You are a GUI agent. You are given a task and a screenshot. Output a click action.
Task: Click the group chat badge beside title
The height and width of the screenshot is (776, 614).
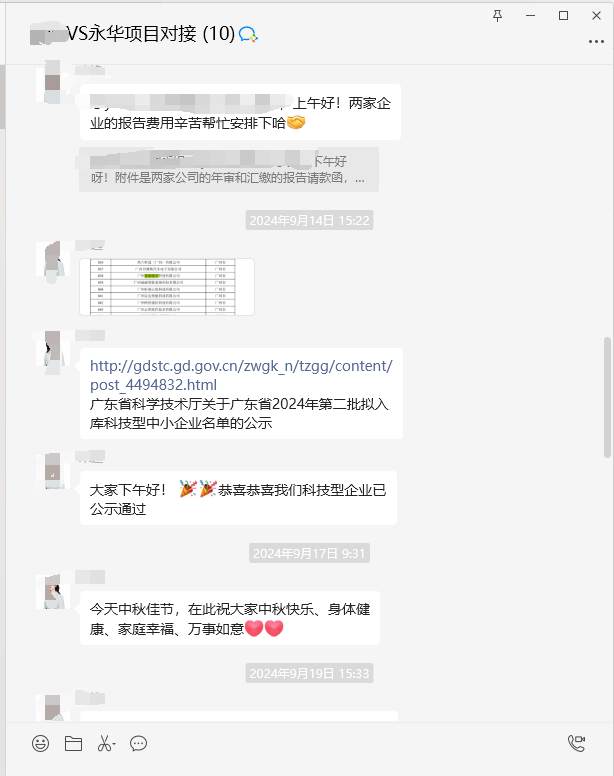[248, 34]
